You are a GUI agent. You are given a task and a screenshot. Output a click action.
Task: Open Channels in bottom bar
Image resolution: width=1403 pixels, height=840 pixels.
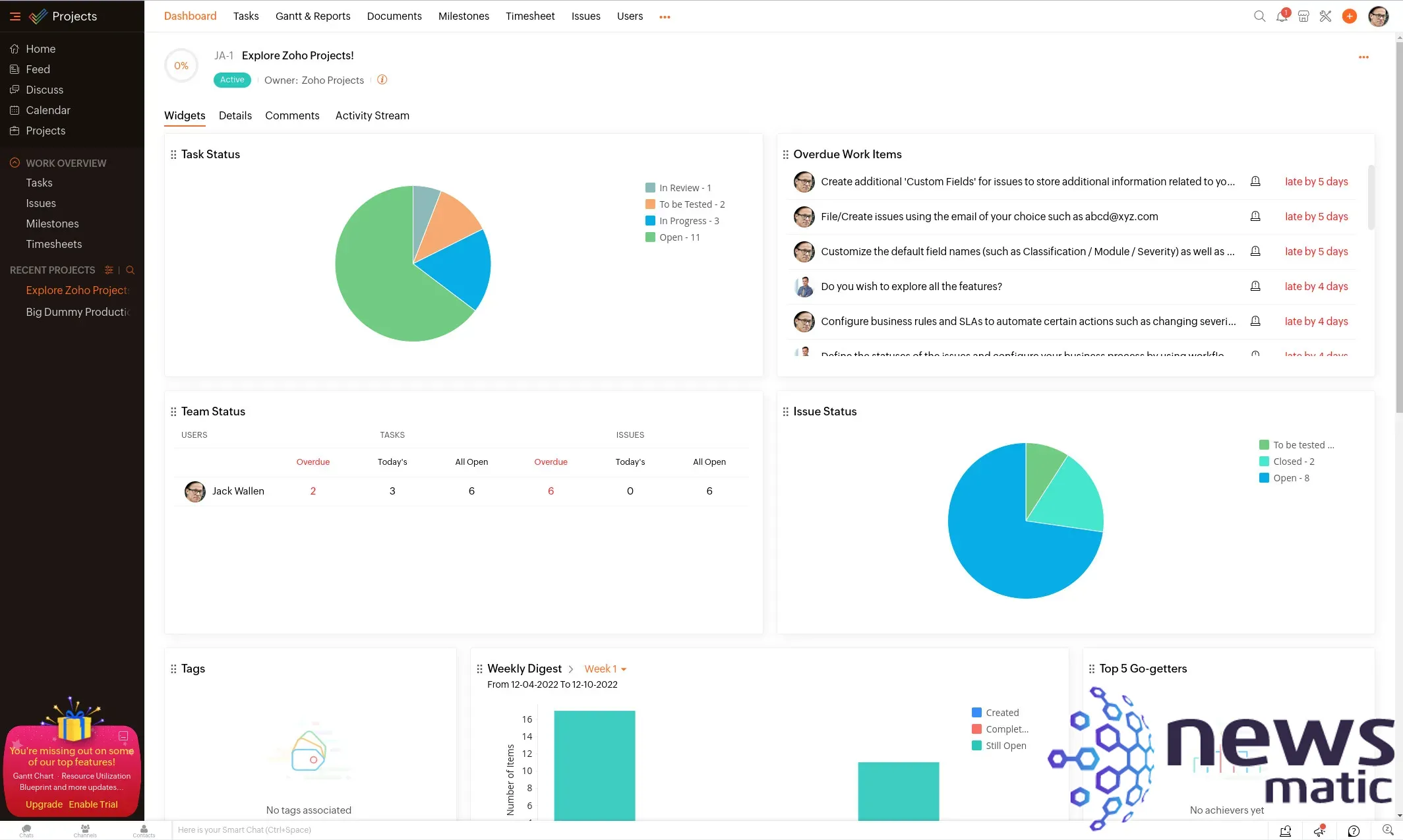click(x=85, y=830)
